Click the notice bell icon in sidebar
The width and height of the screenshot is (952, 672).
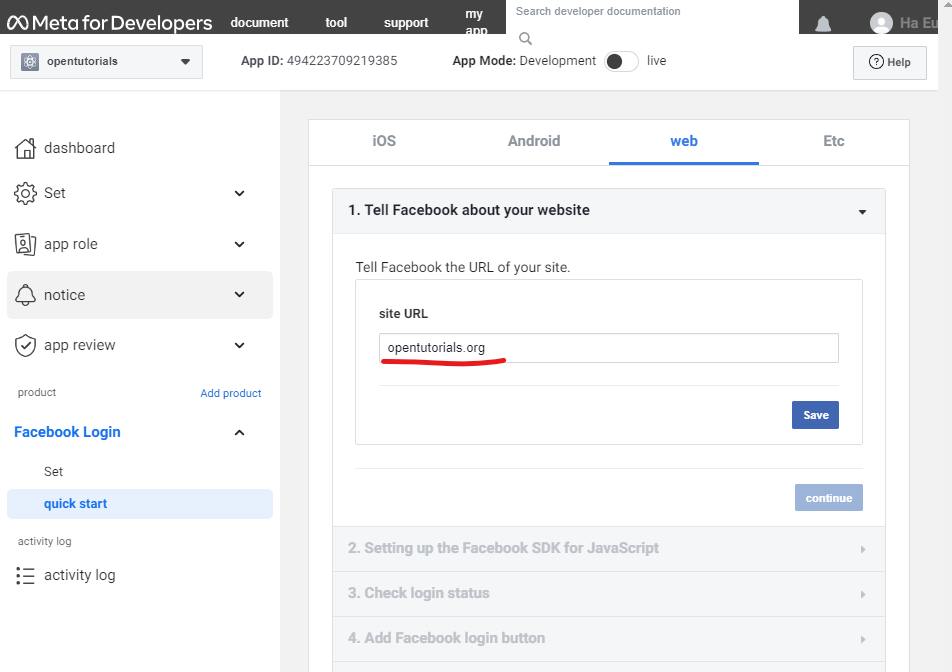[25, 295]
